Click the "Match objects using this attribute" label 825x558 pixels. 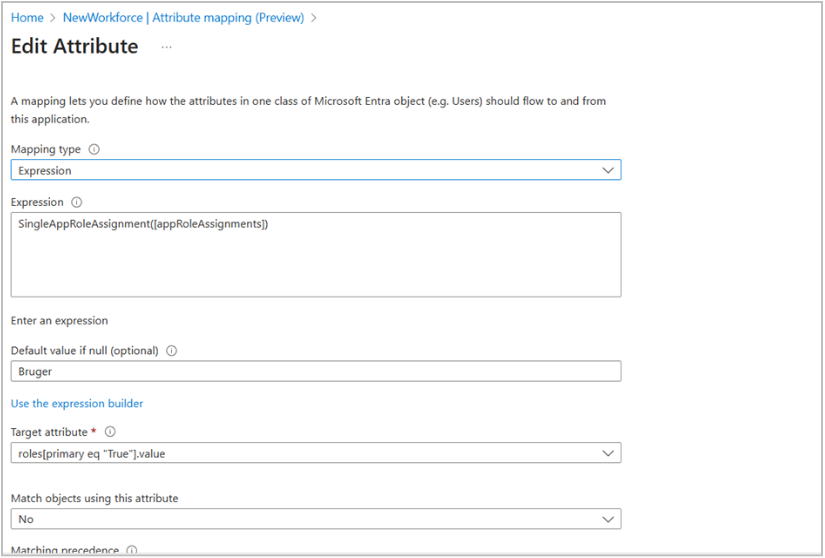(x=94, y=498)
